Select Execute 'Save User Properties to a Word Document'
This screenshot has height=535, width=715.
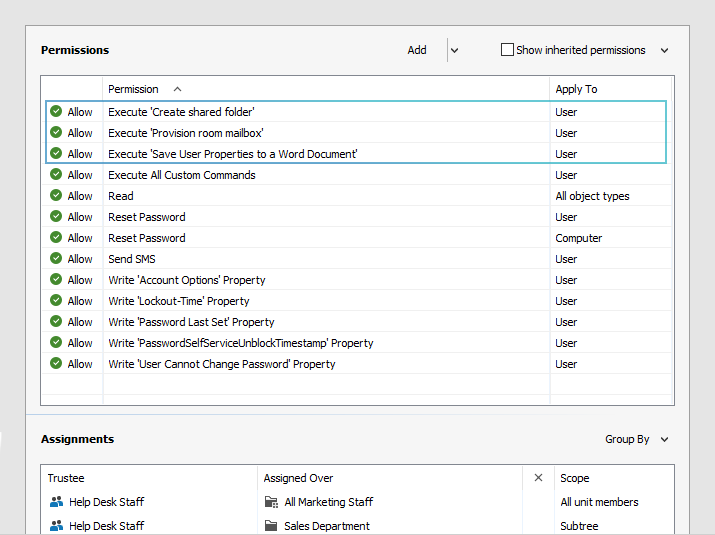[233, 154]
